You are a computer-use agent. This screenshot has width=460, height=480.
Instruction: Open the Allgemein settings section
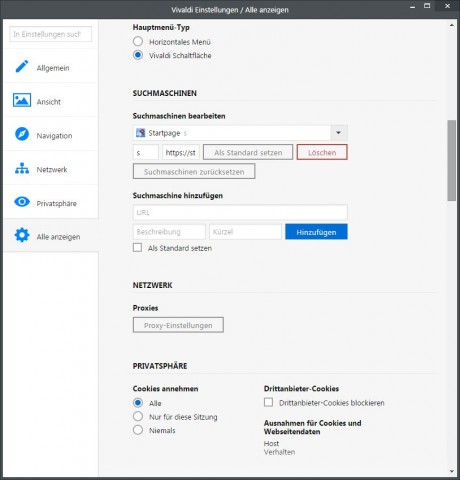(51, 66)
